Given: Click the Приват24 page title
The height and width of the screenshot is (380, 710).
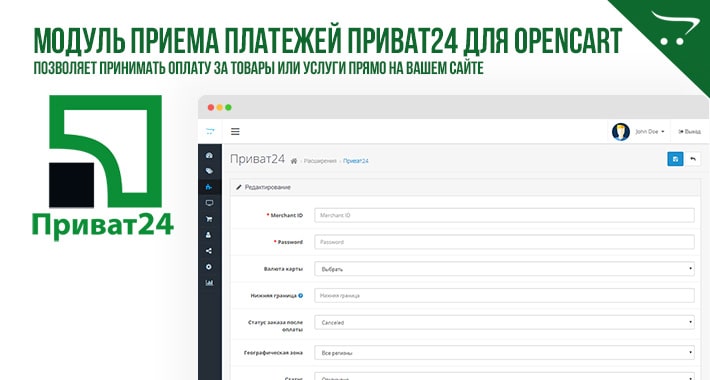Looking at the screenshot, I should tap(257, 159).
